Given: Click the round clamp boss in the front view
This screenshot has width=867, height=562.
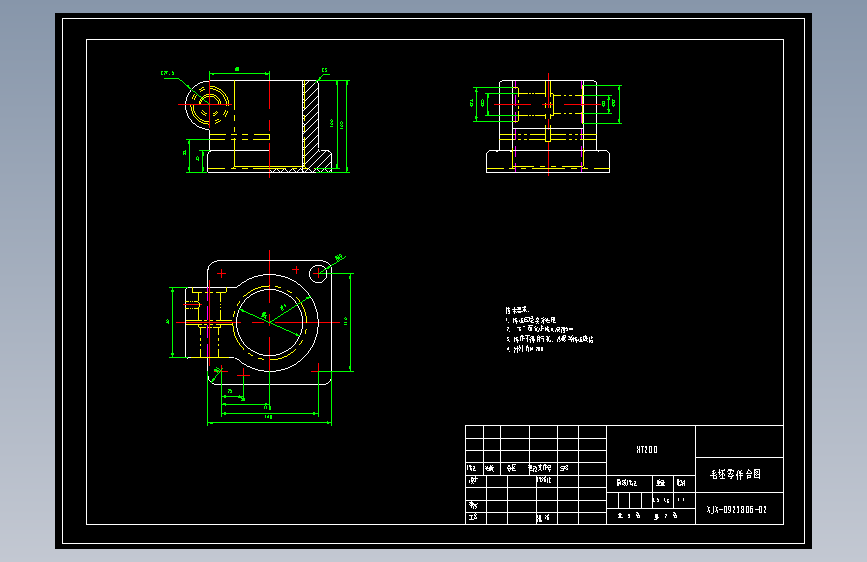Looking at the screenshot, I should pyautogui.click(x=209, y=104).
